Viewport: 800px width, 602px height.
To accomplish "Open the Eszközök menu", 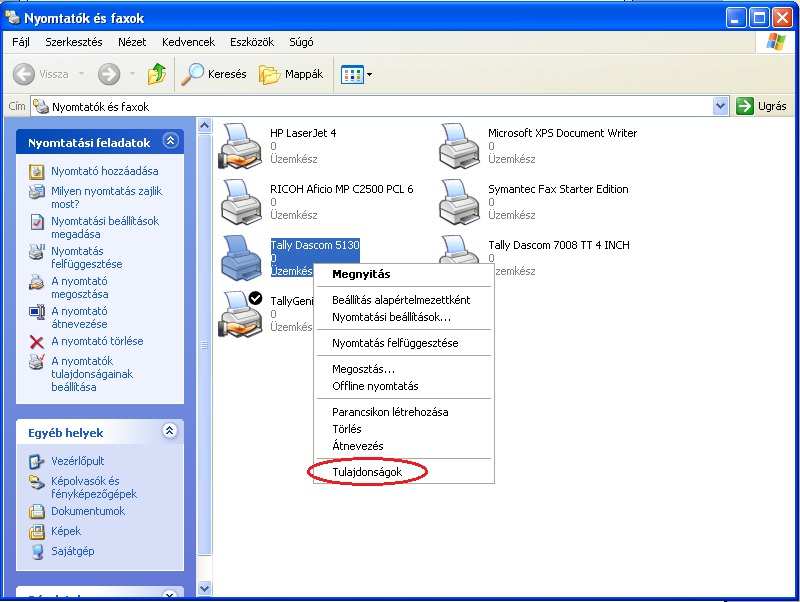I will (x=252, y=42).
